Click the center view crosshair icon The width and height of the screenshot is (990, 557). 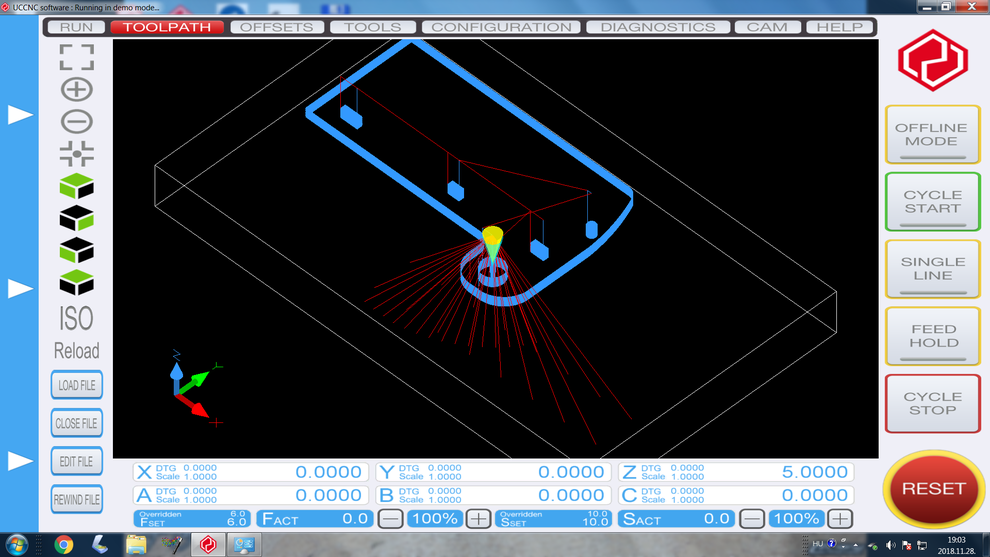tap(76, 153)
